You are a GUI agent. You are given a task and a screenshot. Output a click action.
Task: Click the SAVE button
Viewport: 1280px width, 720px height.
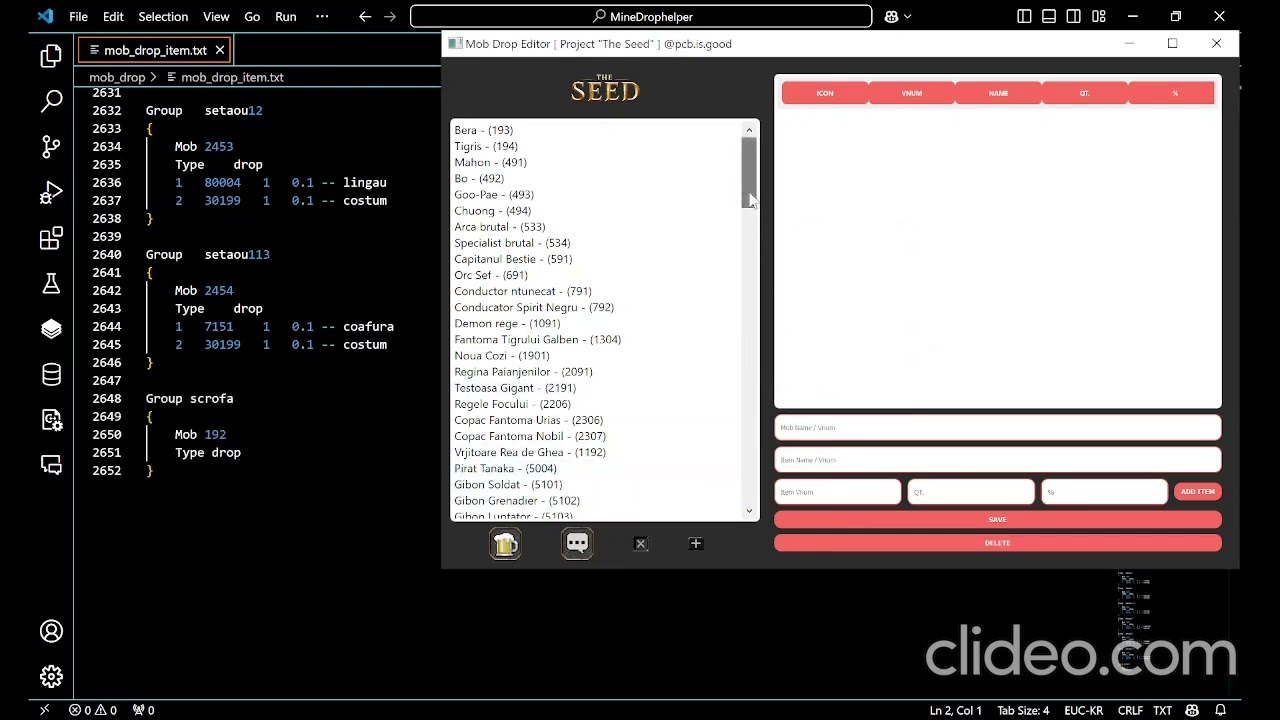click(x=997, y=520)
